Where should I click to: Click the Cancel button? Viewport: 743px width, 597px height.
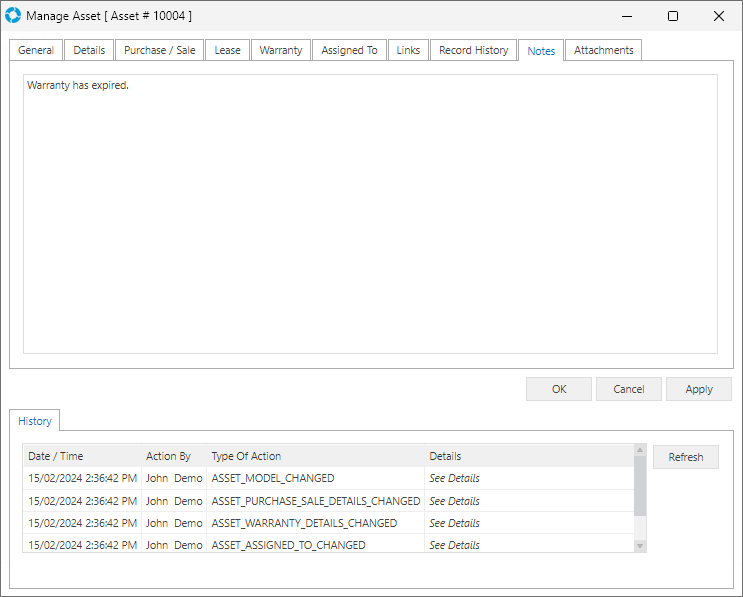628,389
